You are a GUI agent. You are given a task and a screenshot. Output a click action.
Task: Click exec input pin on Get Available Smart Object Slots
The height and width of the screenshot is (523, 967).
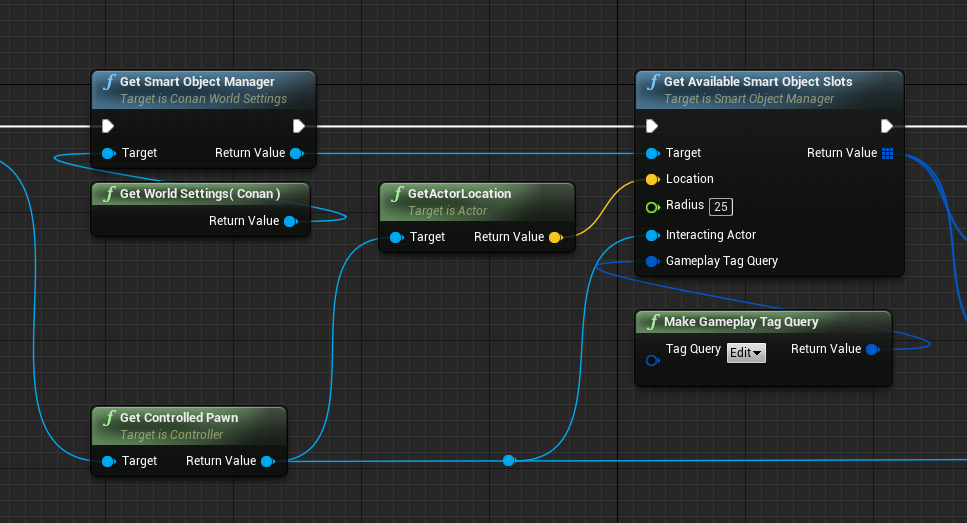(652, 126)
